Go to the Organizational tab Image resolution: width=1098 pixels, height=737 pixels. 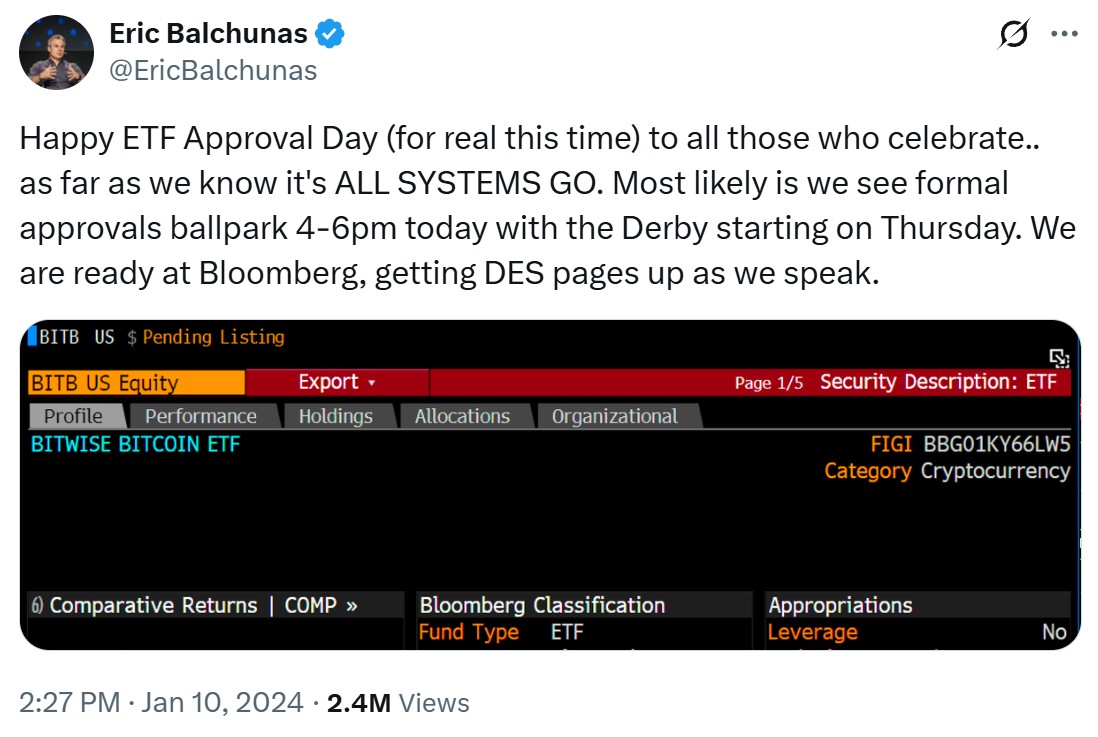pyautogui.click(x=614, y=416)
